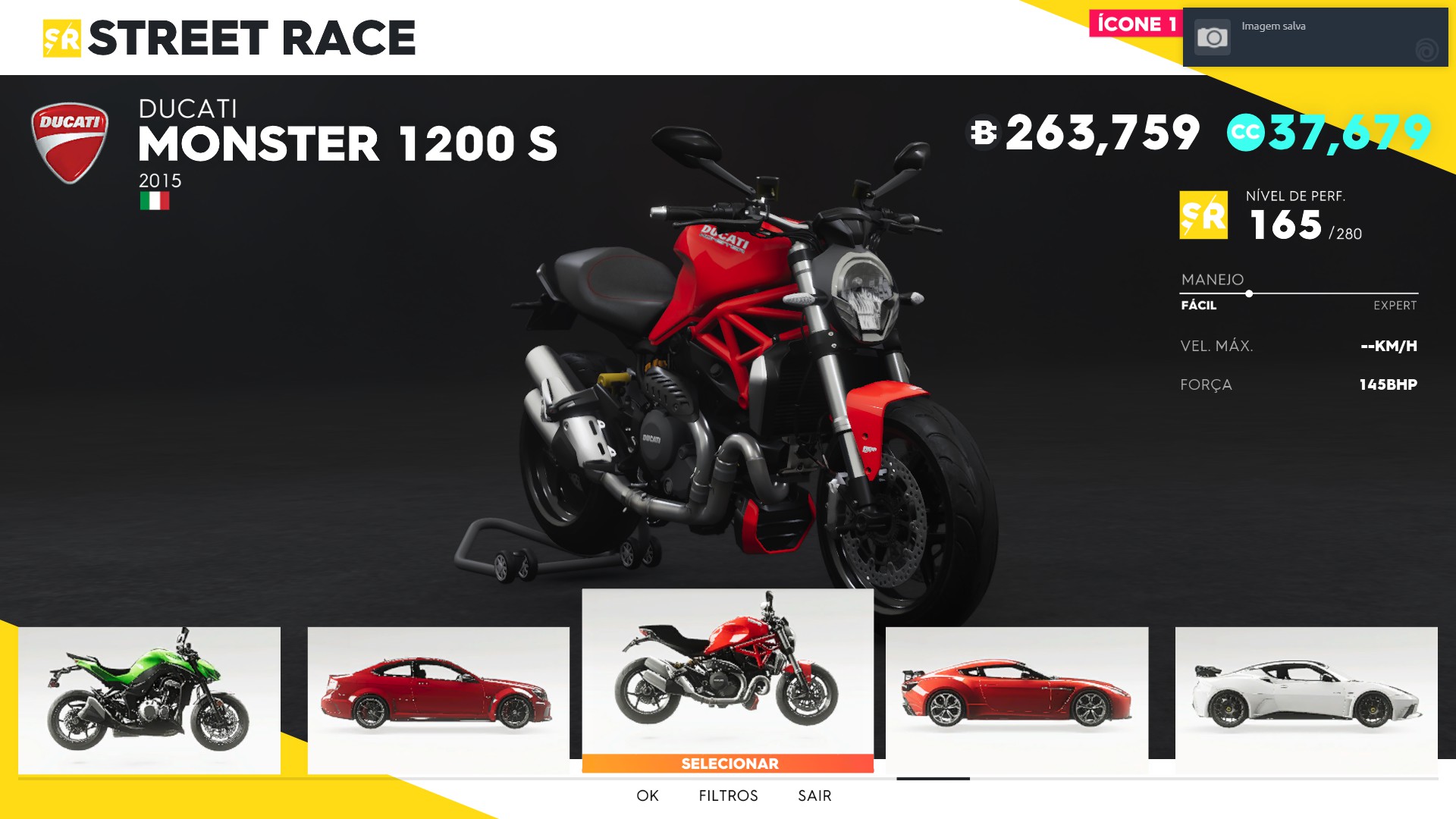Click OK in the bottom bar
1456x819 pixels.
(x=648, y=795)
